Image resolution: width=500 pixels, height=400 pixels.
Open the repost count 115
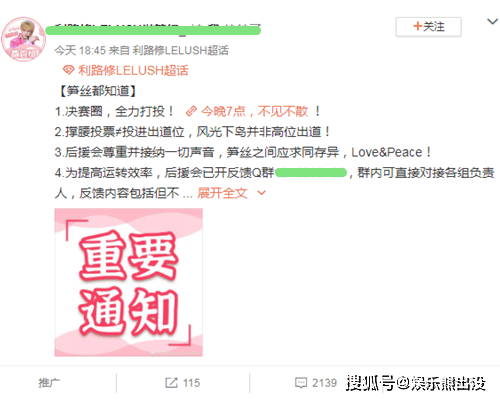(x=191, y=383)
